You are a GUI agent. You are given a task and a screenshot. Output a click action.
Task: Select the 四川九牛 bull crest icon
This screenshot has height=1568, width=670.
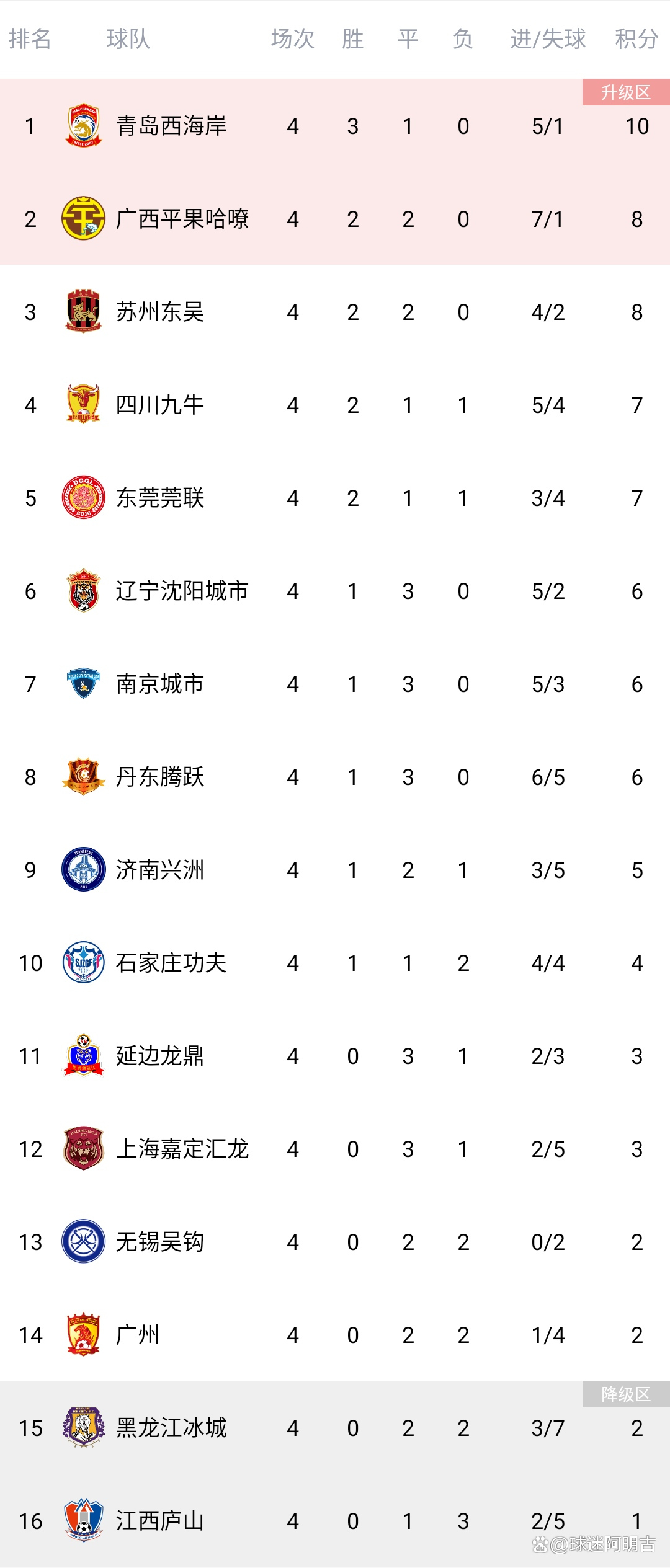83,404
